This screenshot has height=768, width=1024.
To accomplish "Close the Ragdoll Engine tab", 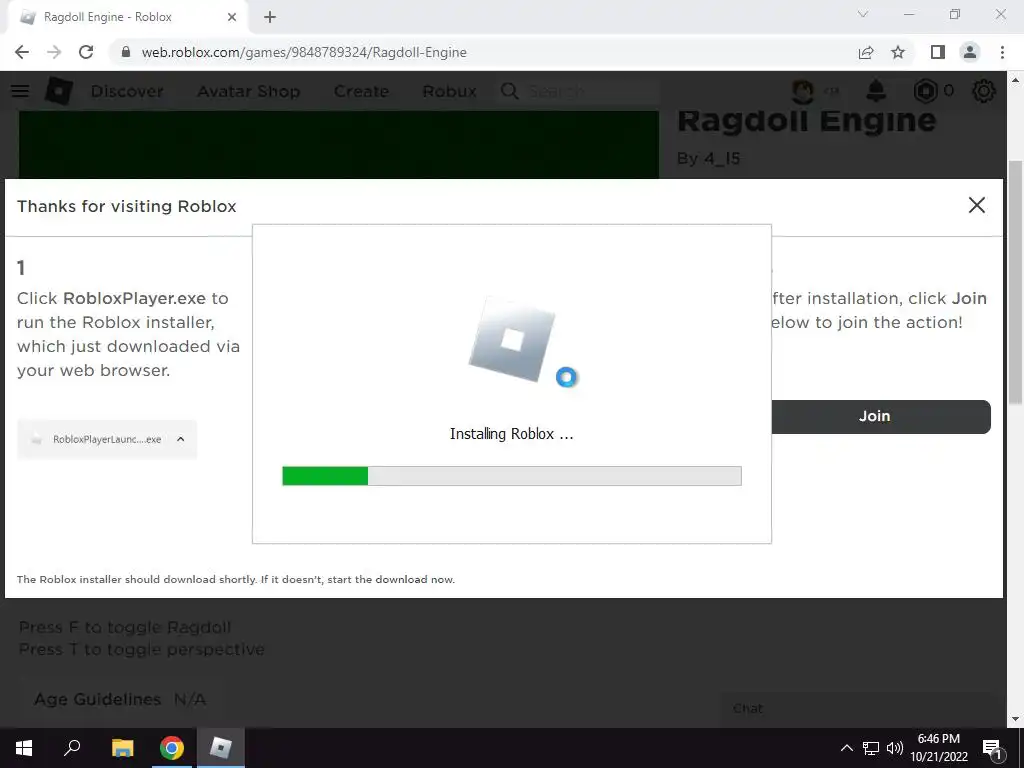I will coord(232,18).
